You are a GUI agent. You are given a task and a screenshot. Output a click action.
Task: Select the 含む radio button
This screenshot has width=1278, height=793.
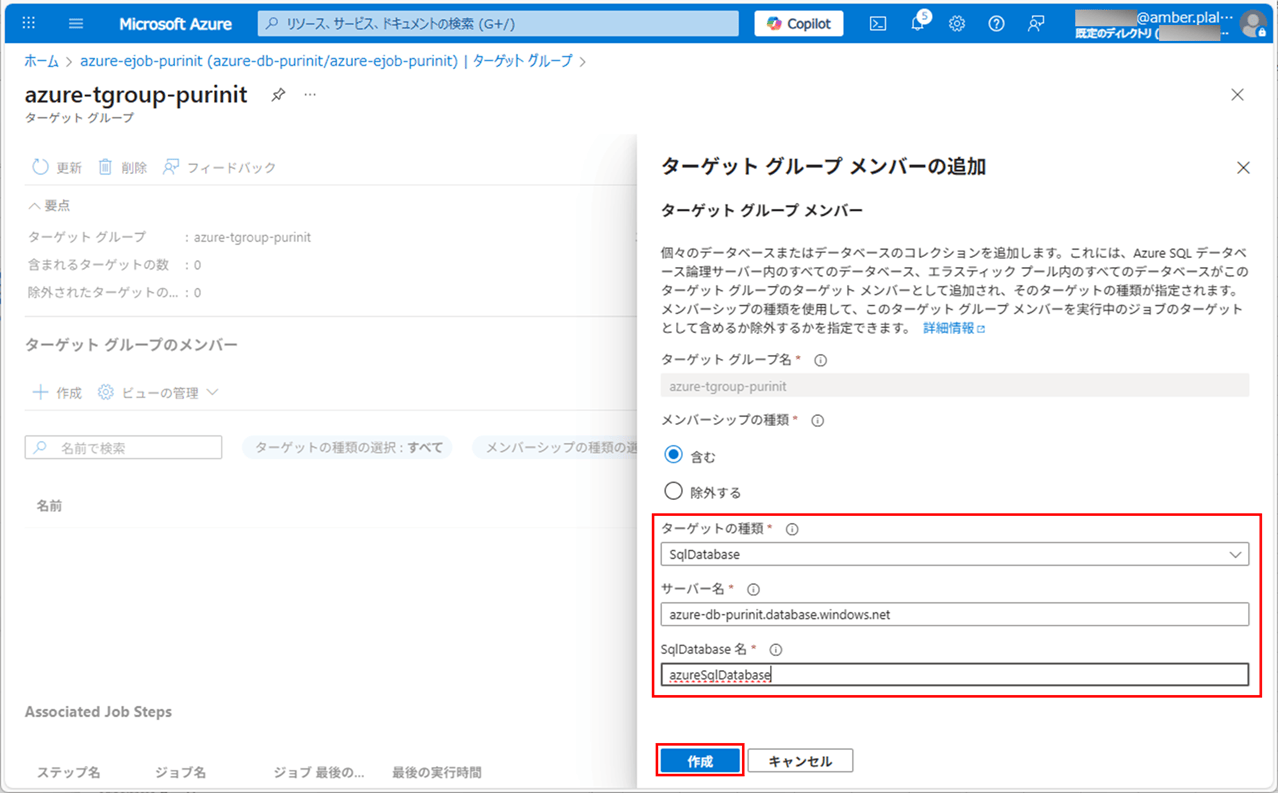tap(674, 456)
